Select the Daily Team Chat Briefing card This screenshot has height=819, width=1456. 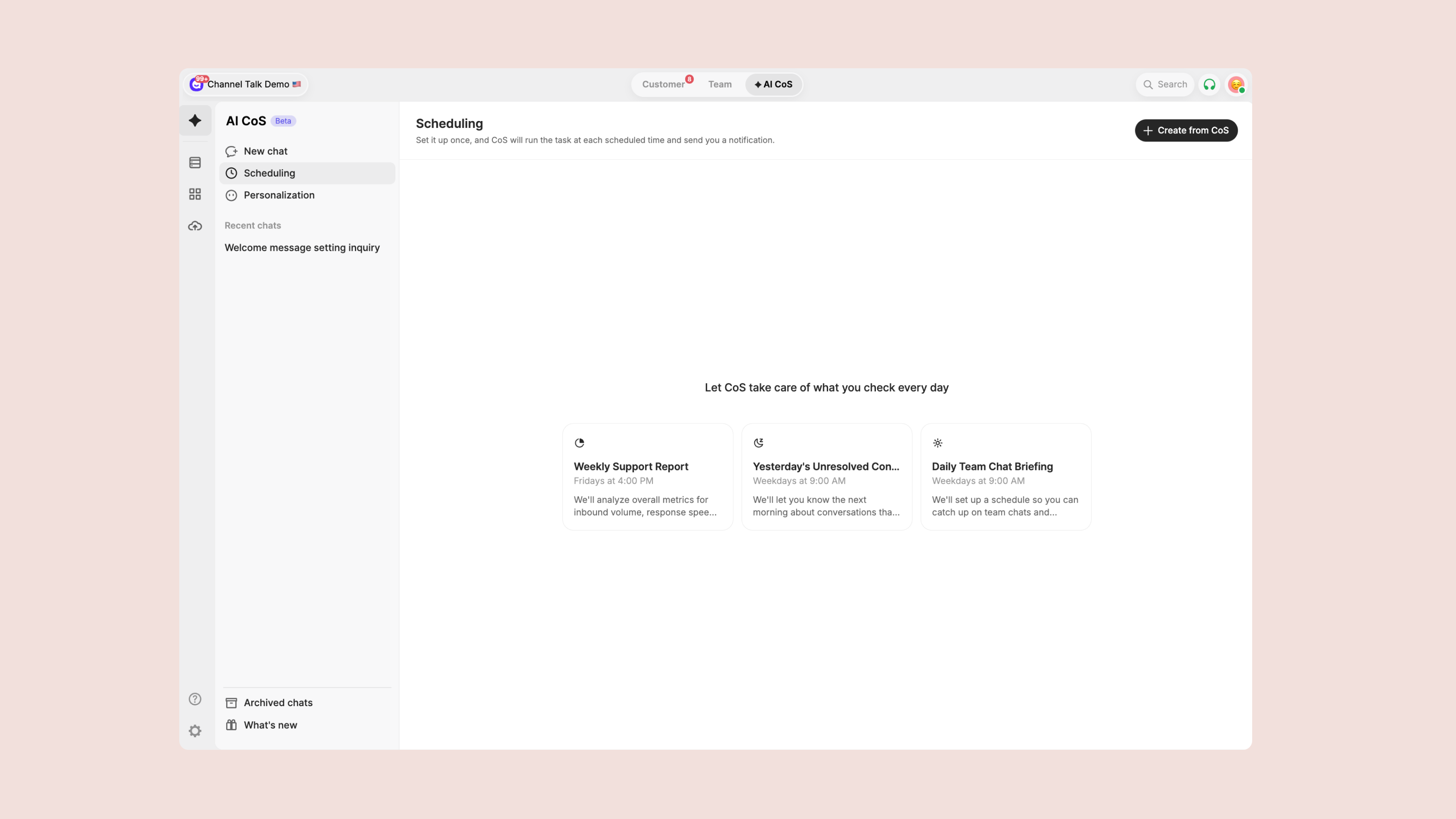tap(1006, 476)
